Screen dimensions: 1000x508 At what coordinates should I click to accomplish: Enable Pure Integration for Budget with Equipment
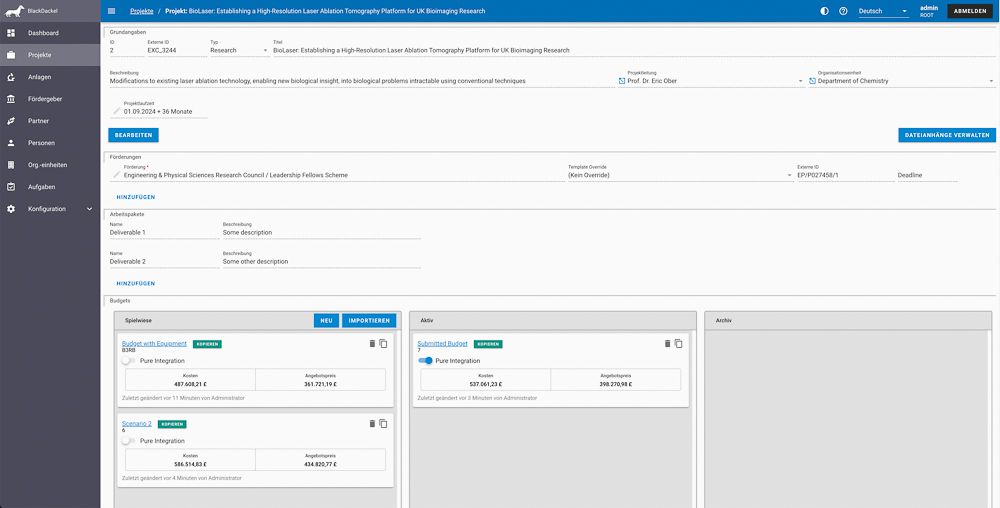(x=128, y=361)
